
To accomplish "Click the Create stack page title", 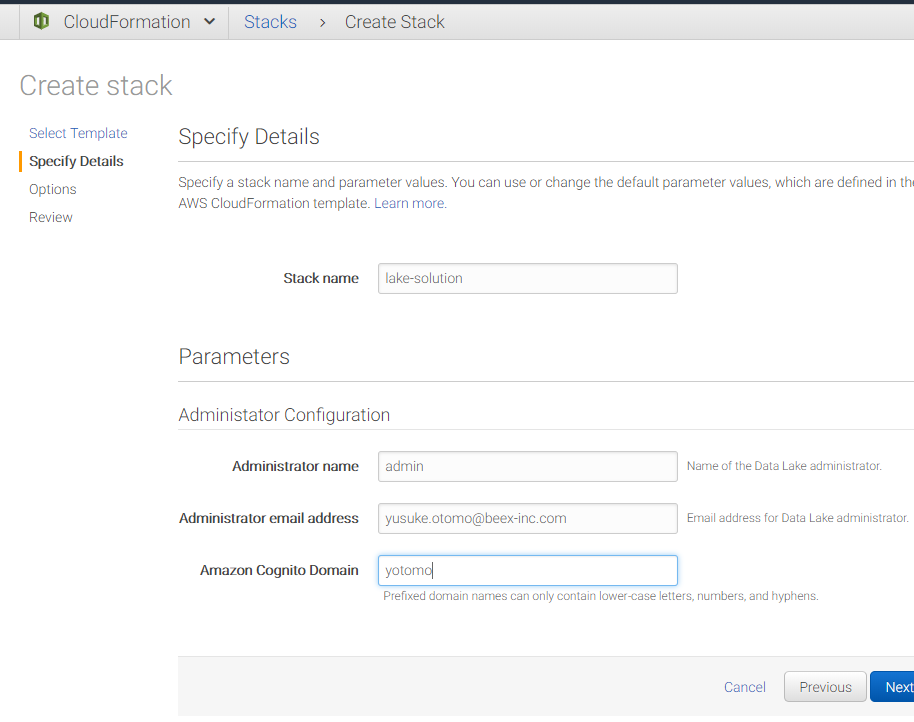I will (x=96, y=86).
